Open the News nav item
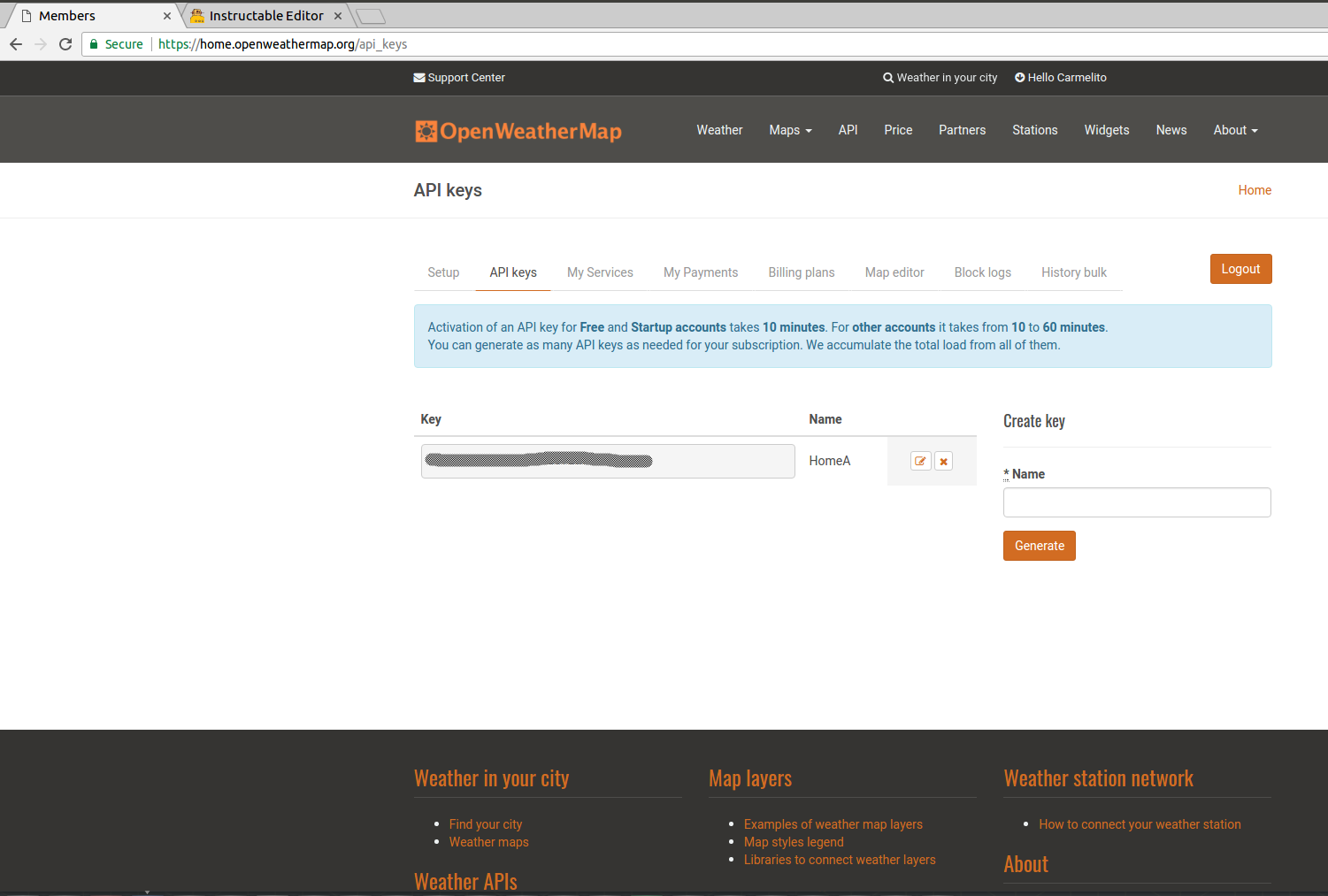1328x896 pixels. tap(1171, 130)
